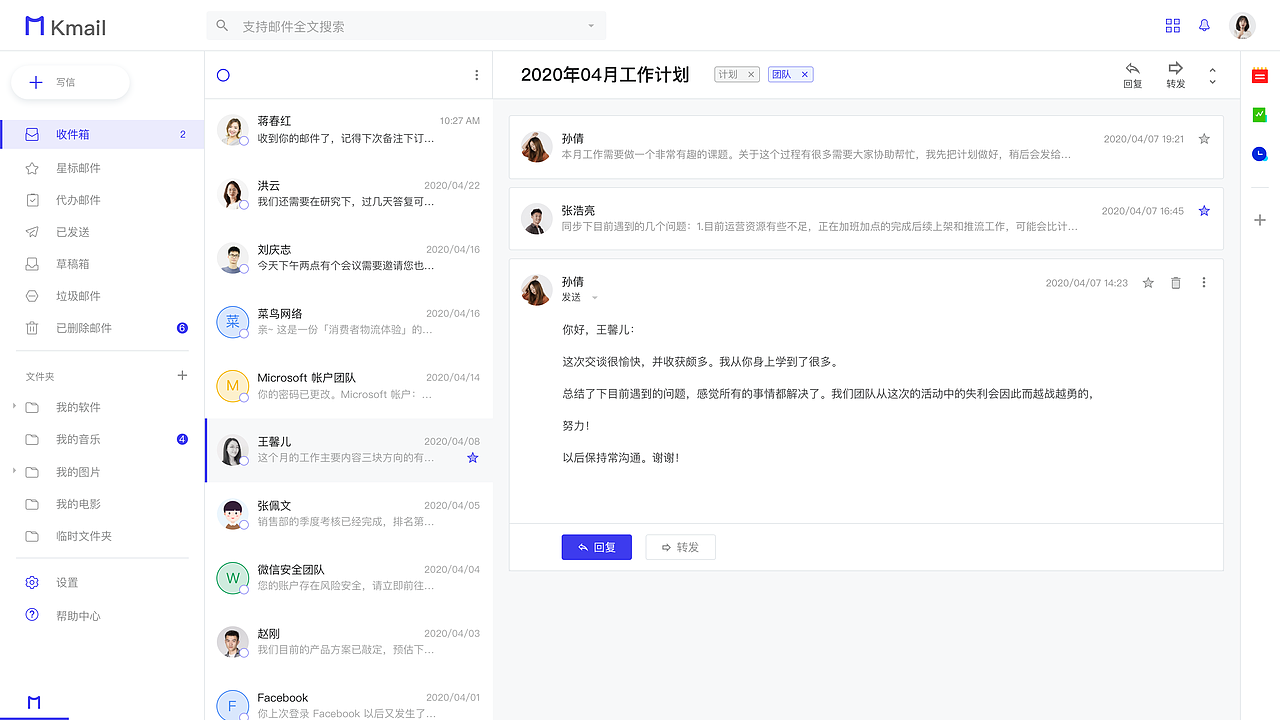
Task: Select all emails with the circle checkbox
Action: (223, 74)
